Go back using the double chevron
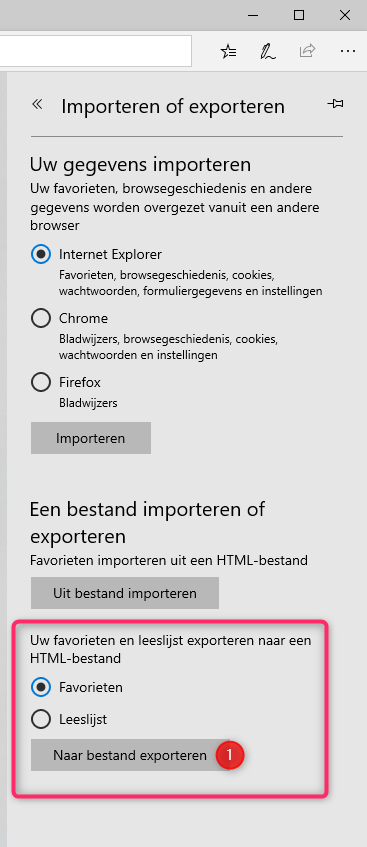This screenshot has height=847, width=367. coord(37,104)
